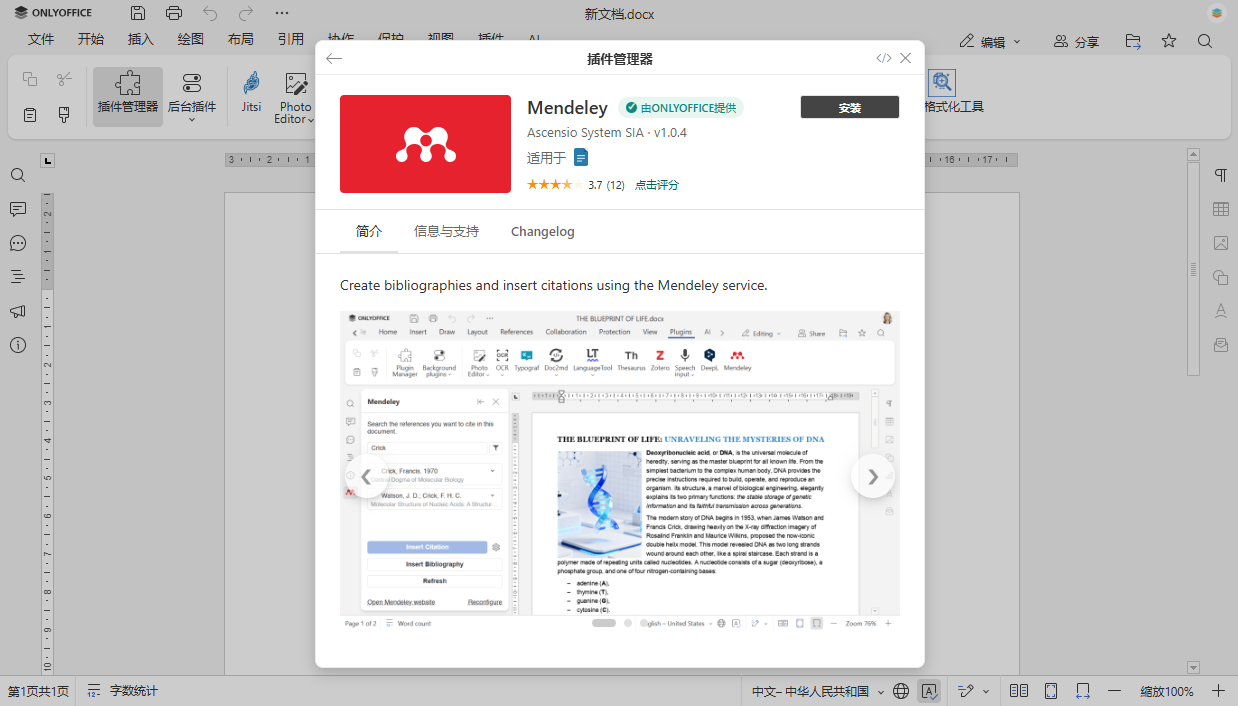The image size is (1238, 706).
Task: Toggle spell checking in status bar
Action: (930, 691)
